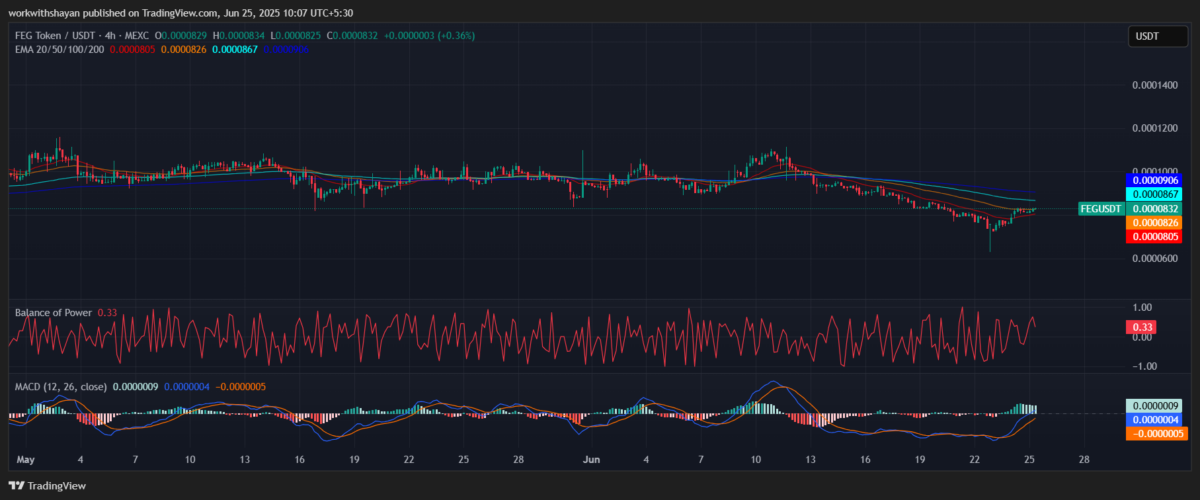Click the red 0.0000805 price axis tag
The width and height of the screenshot is (1200, 500).
(1154, 236)
